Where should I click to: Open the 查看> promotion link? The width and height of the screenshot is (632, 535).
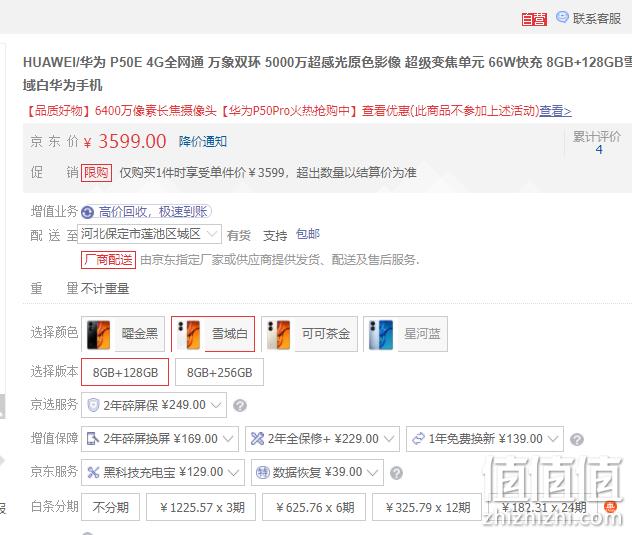point(555,110)
